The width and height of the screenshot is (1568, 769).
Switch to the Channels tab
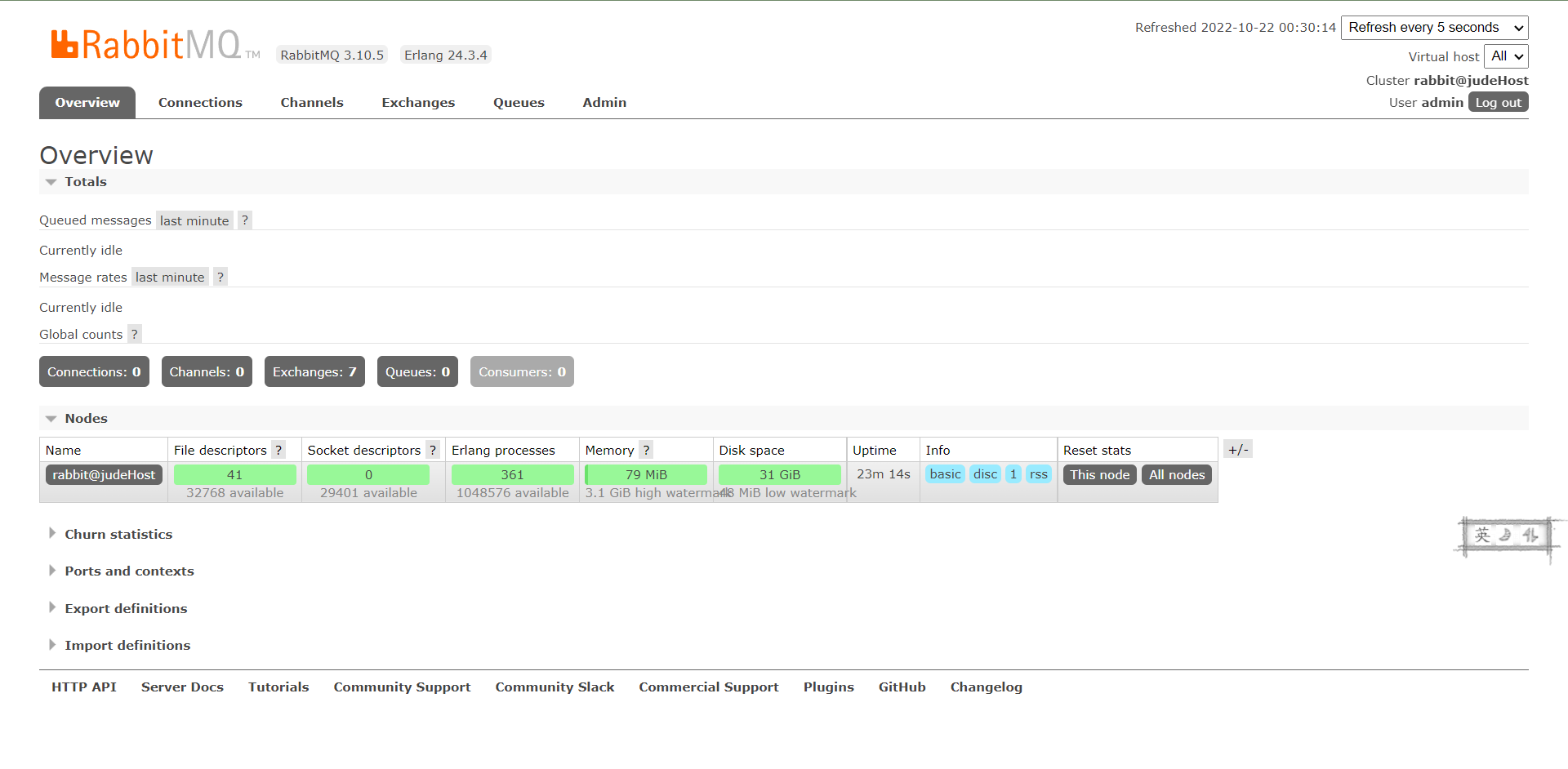click(x=312, y=103)
